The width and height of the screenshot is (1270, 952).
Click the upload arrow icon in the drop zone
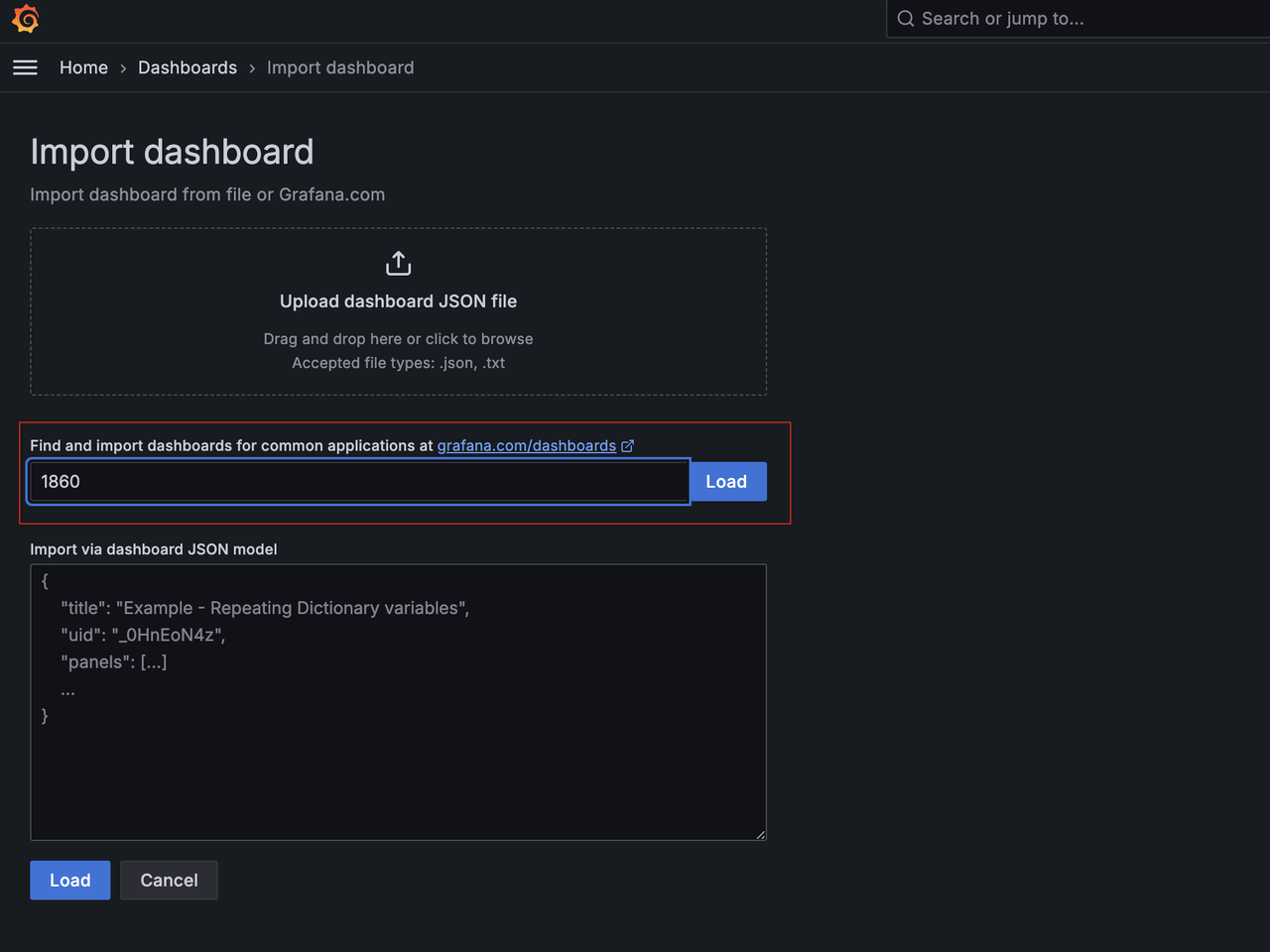click(398, 262)
